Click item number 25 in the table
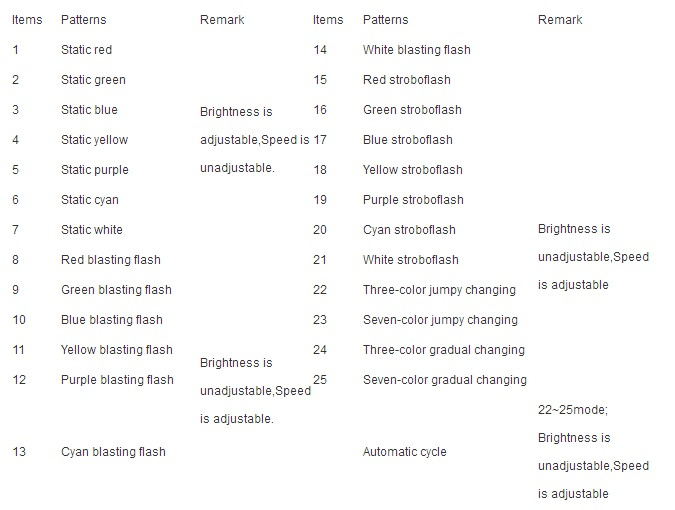This screenshot has height=510, width=675. [x=319, y=380]
